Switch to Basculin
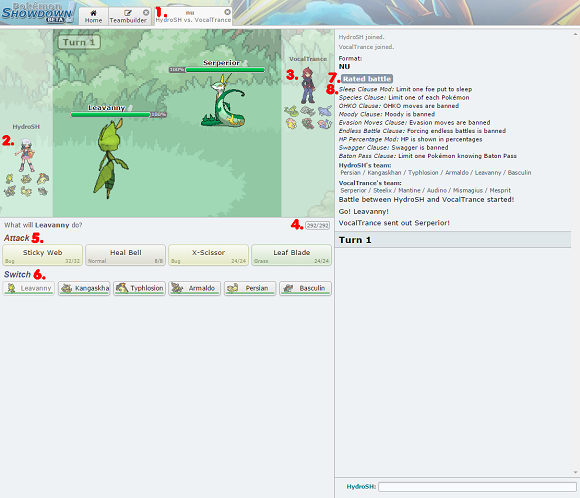This screenshot has height=498, width=580. [305, 288]
